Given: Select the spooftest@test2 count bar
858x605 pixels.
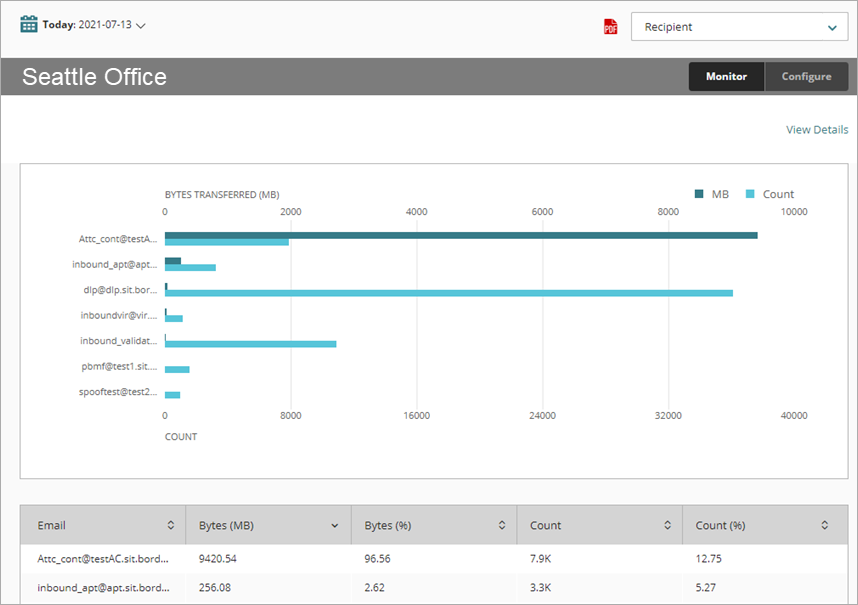Looking at the screenshot, I should [x=172, y=395].
